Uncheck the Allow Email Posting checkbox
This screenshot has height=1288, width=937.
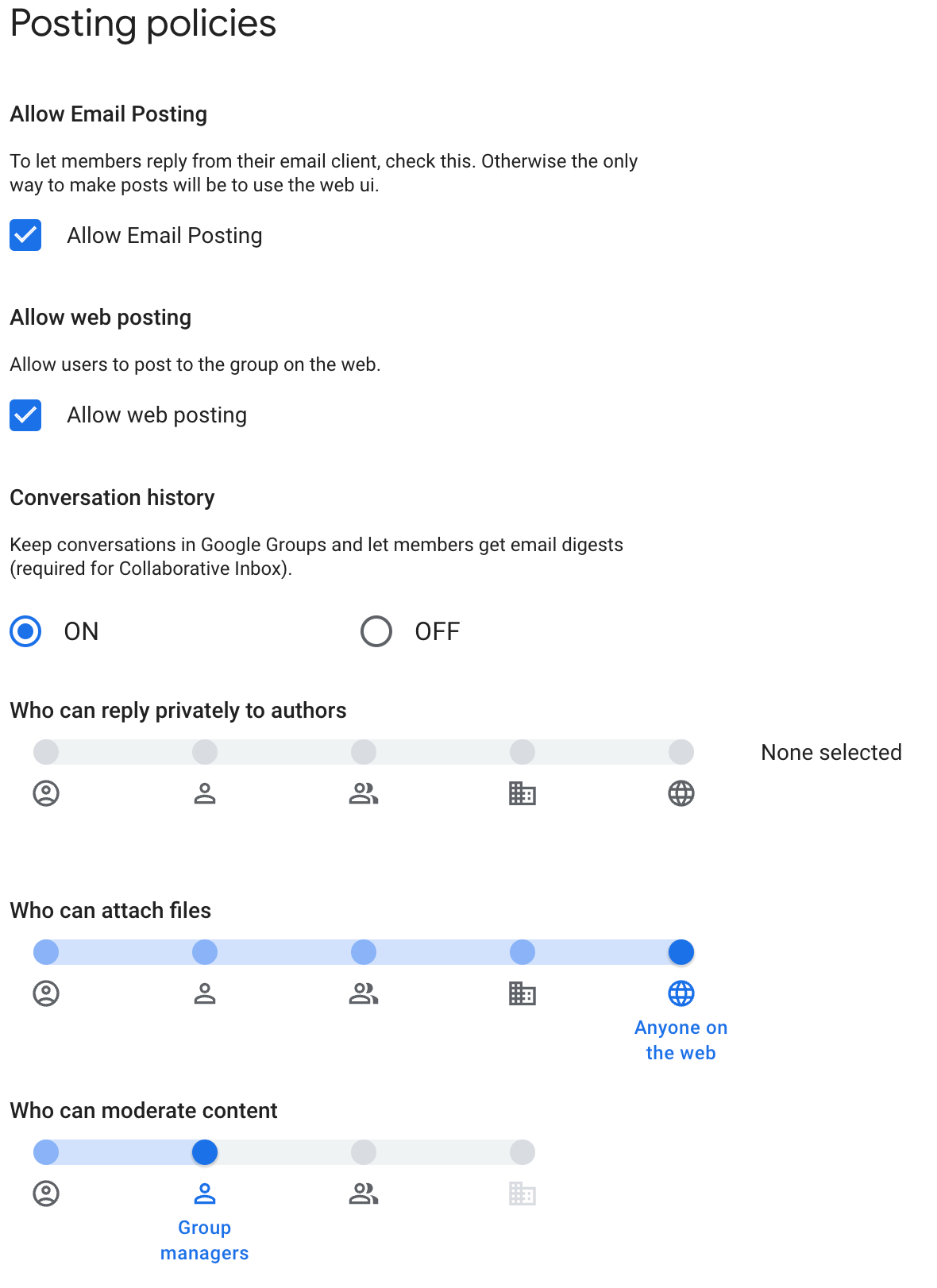[25, 236]
